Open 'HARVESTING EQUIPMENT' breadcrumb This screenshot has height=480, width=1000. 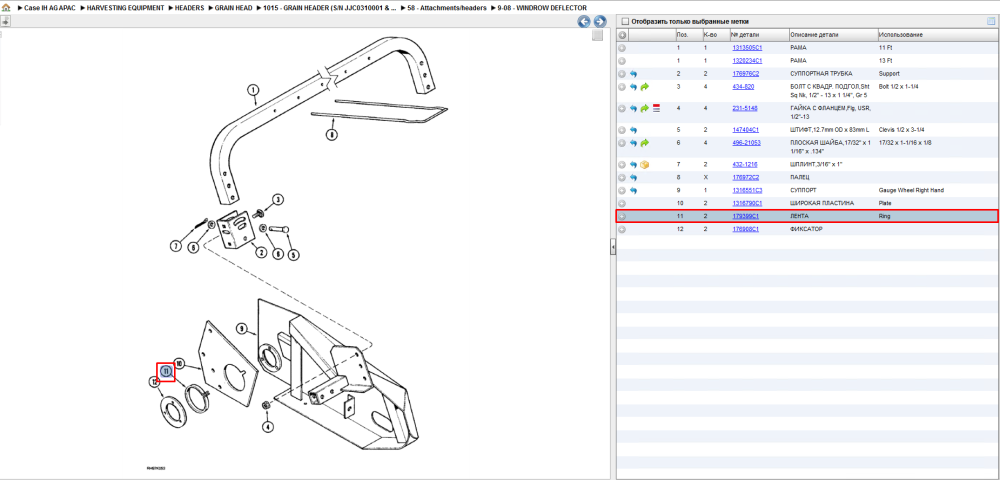pyautogui.click(x=126, y=8)
